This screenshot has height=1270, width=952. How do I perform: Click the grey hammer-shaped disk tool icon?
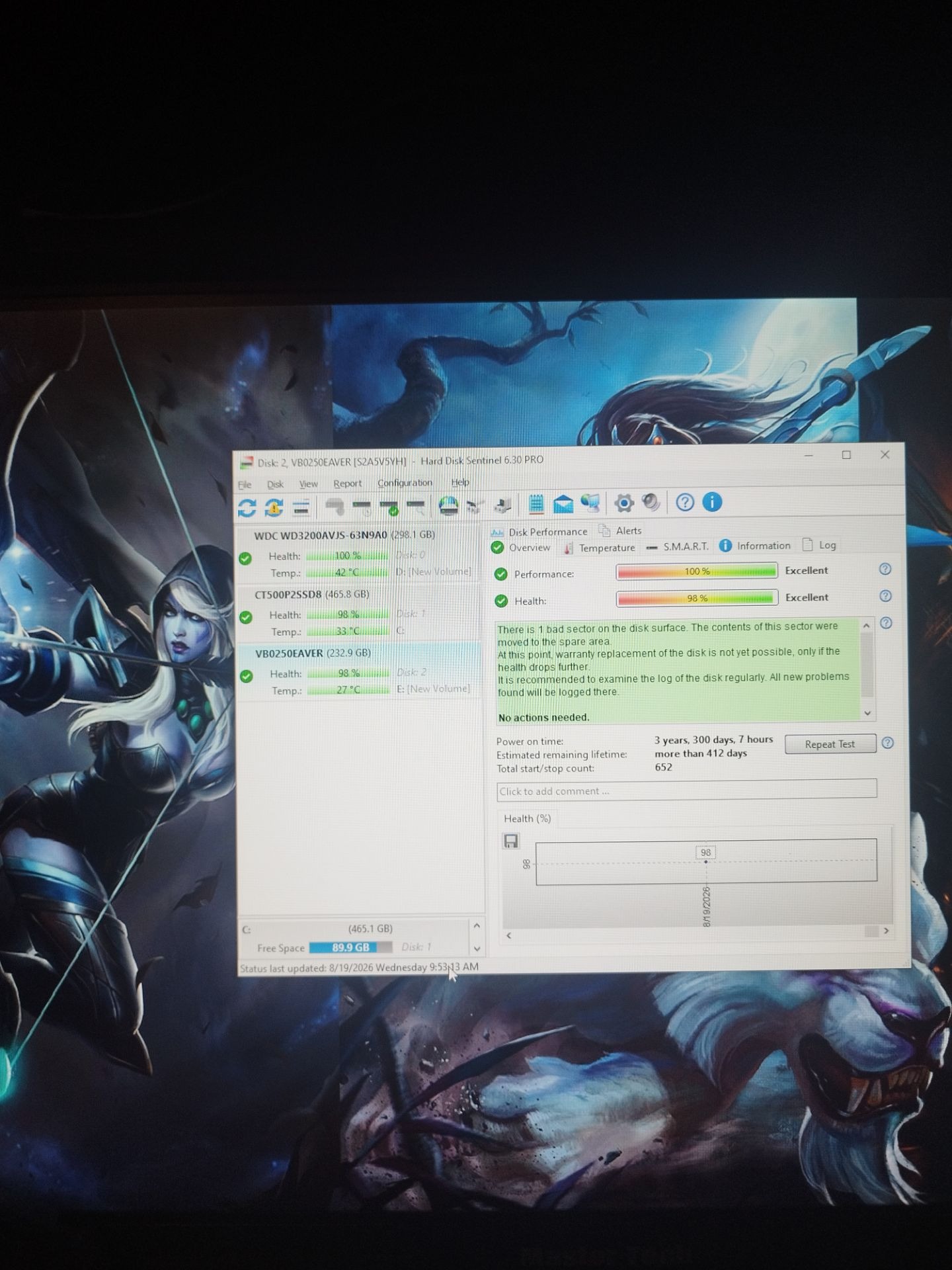(335, 507)
